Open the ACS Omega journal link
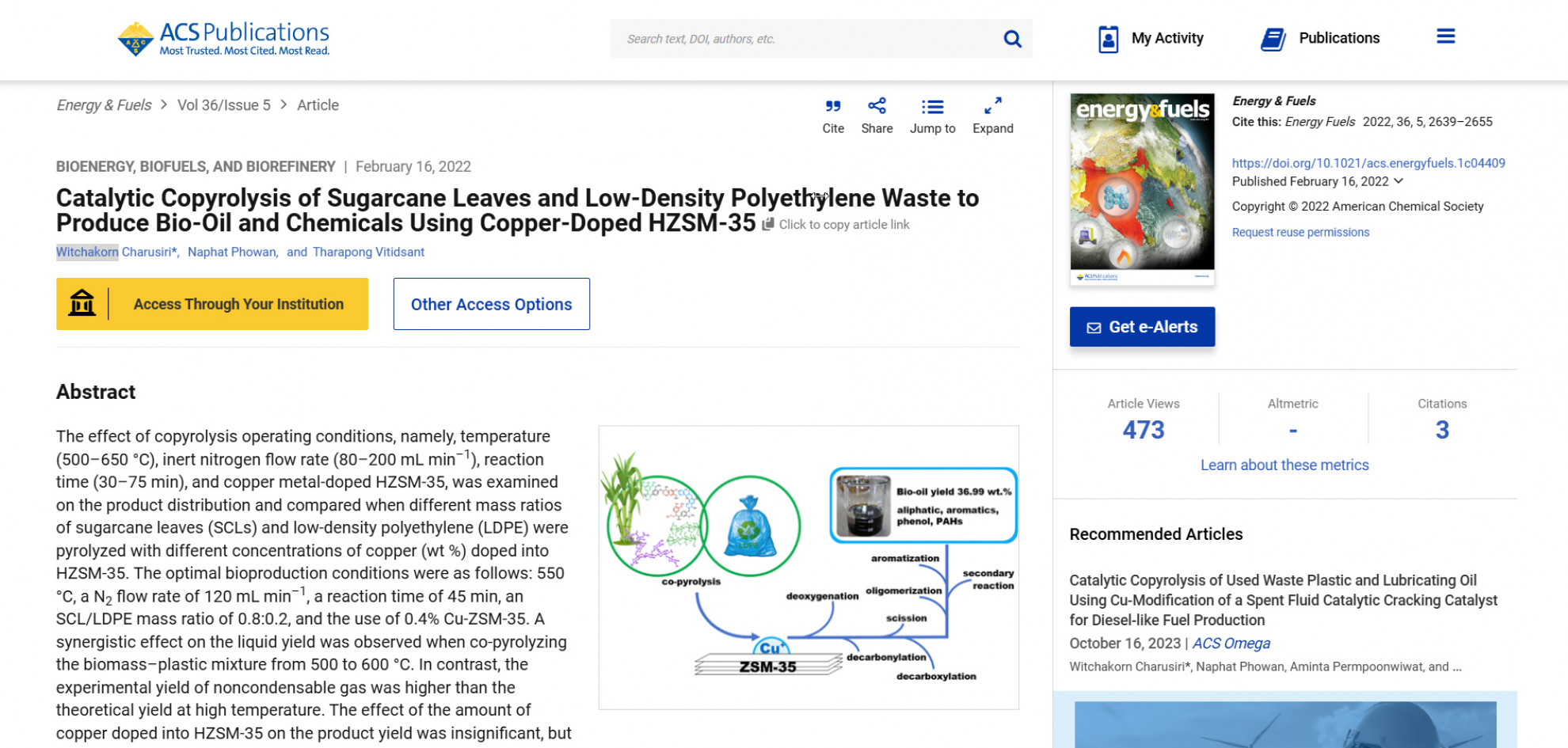Viewport: 1568px width, 748px height. coord(1231,644)
